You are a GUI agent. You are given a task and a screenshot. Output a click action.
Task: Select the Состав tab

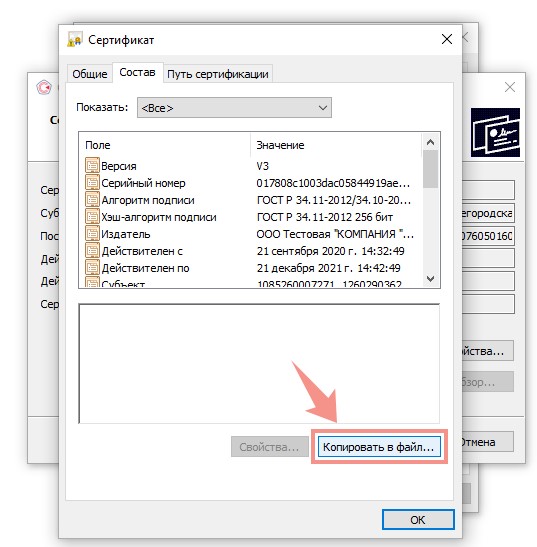coord(137,73)
